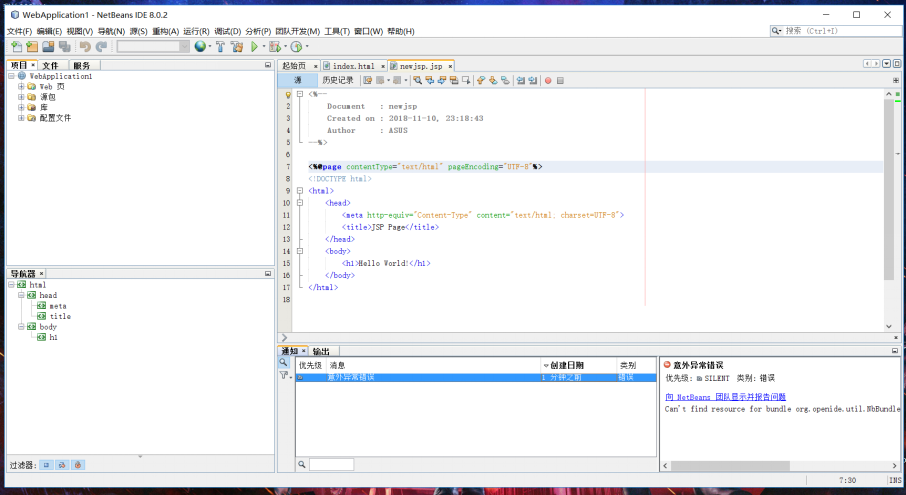Collapse the body node in navigator
This screenshot has width=906, height=495.
click(21, 326)
